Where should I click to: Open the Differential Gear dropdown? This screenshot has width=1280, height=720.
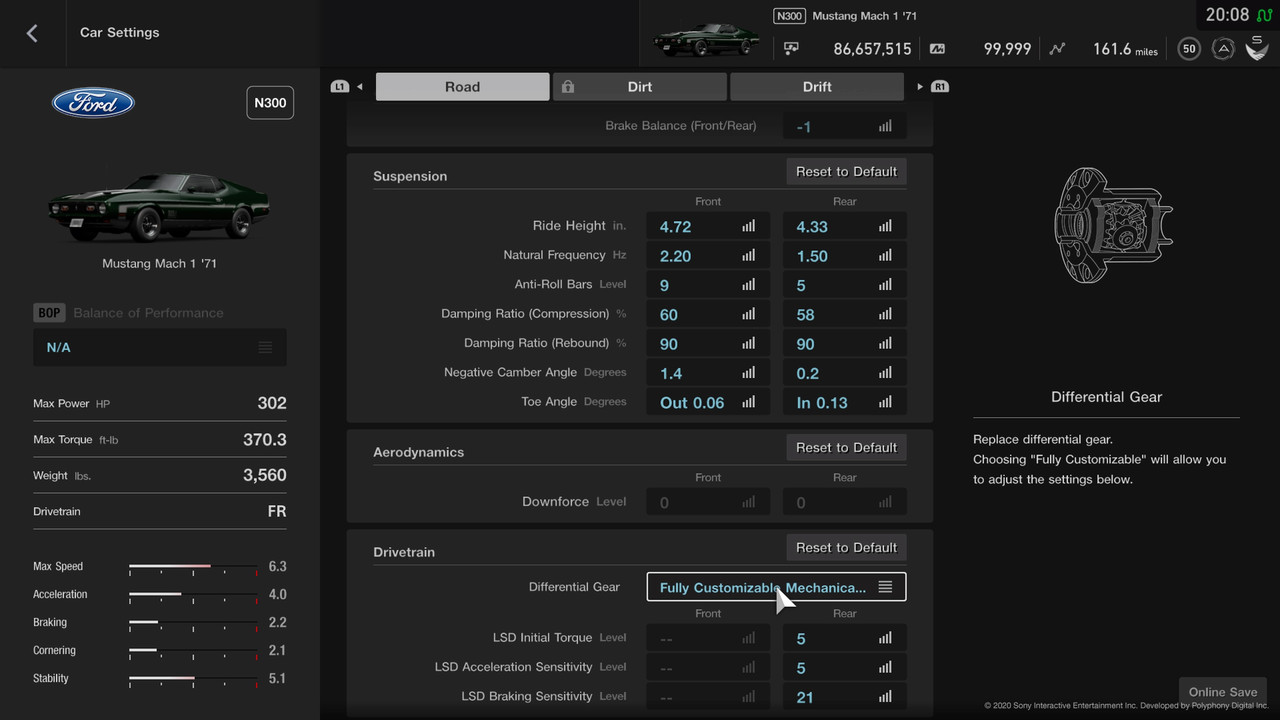pyautogui.click(x=777, y=587)
